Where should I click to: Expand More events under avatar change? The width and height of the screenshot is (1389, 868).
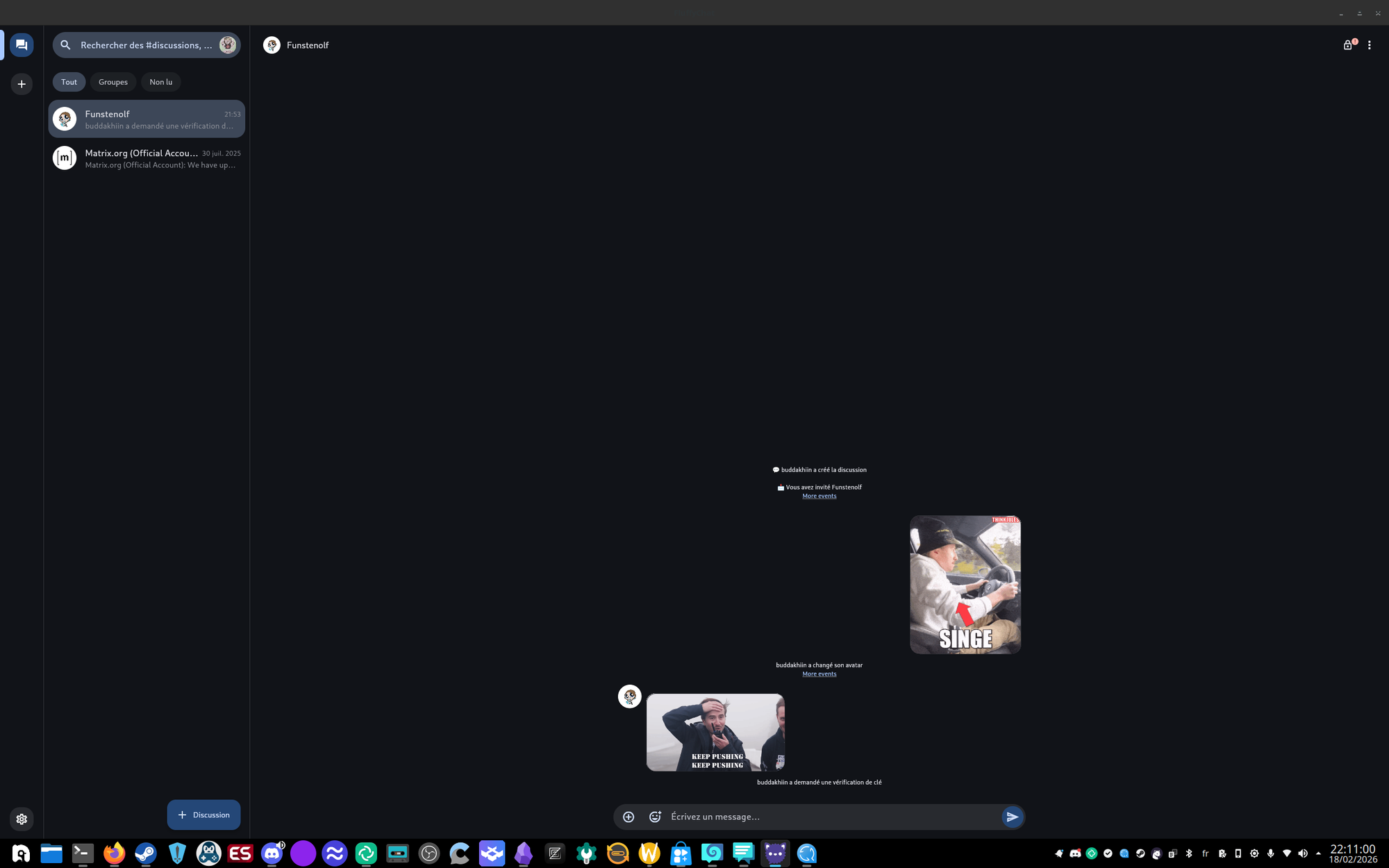pyautogui.click(x=819, y=674)
